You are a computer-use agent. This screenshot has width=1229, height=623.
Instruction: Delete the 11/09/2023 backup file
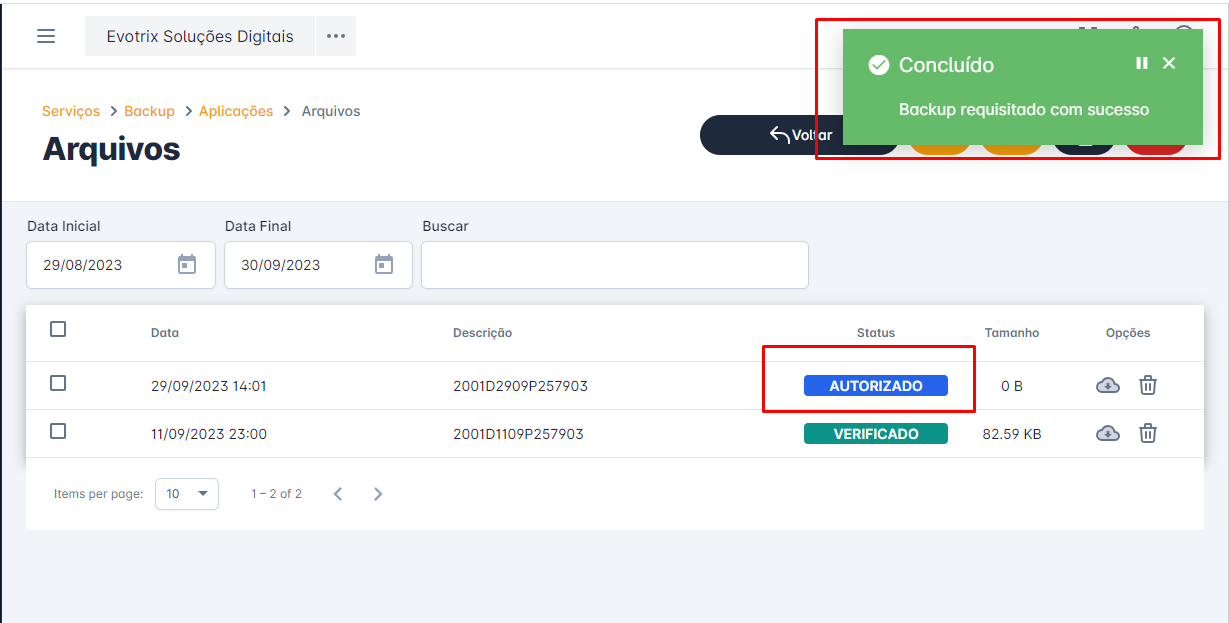(1148, 433)
